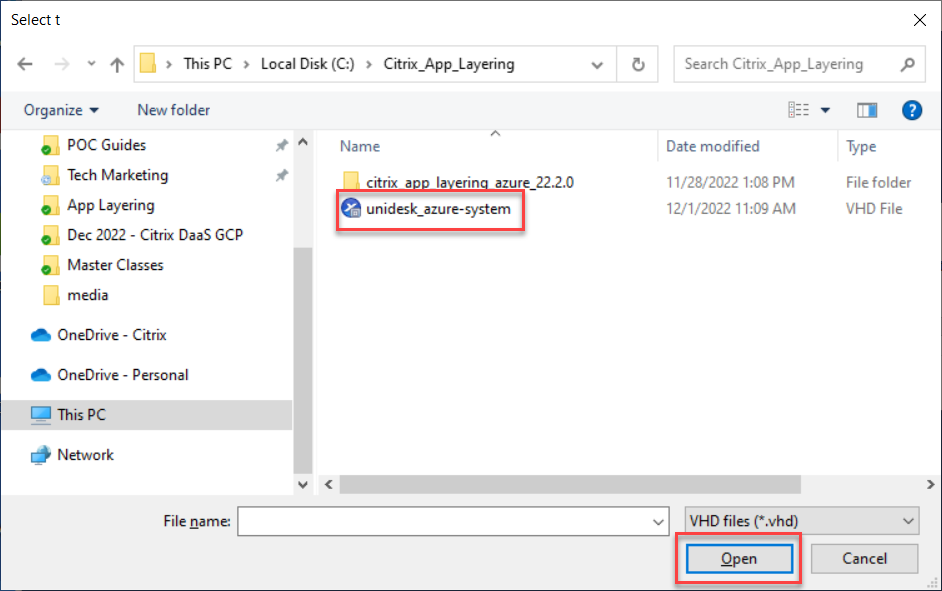
Task: Create a New folder
Action: (174, 110)
